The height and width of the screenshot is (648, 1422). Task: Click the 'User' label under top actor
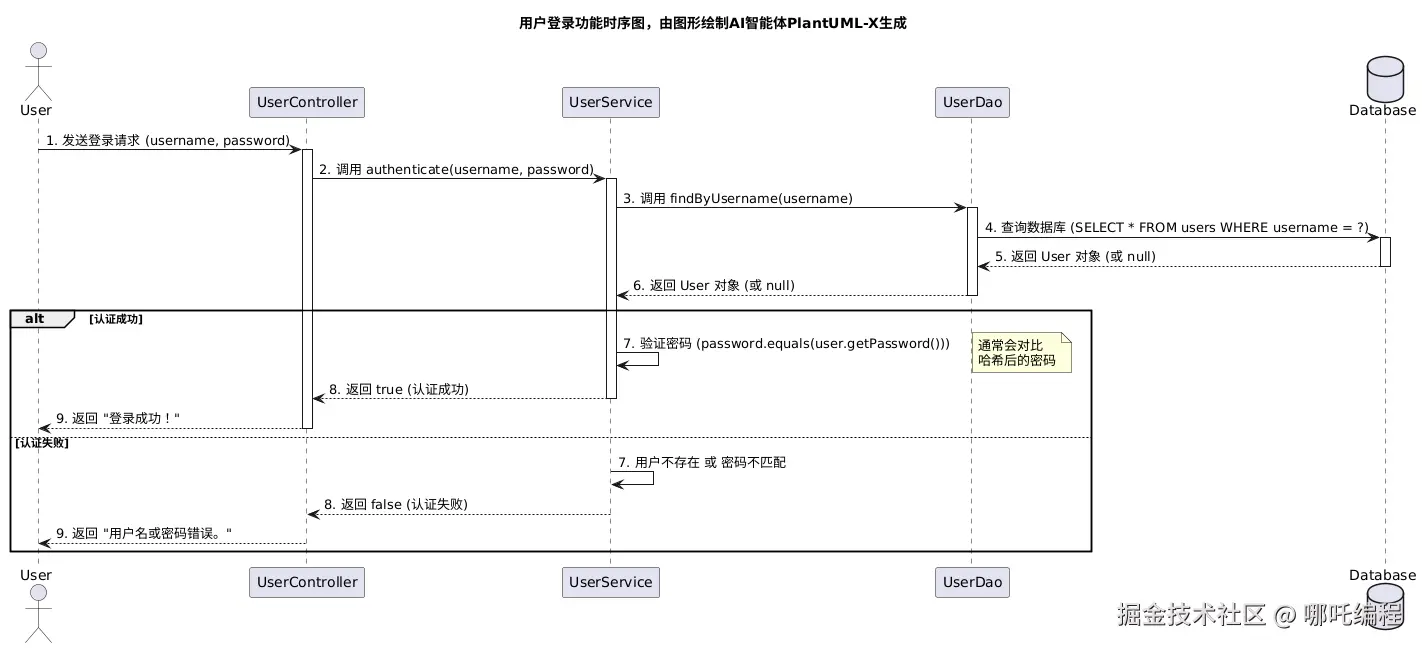[x=36, y=110]
